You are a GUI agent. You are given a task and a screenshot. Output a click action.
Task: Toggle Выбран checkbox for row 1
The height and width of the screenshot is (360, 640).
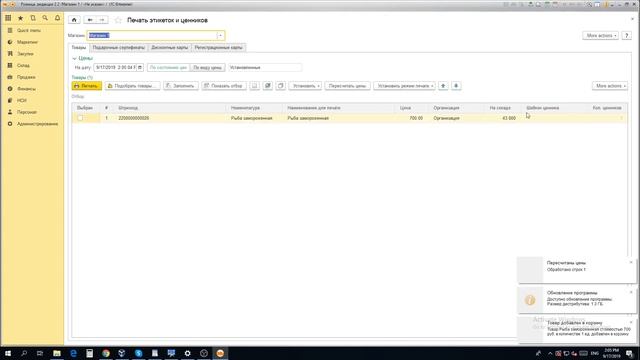(x=80, y=118)
